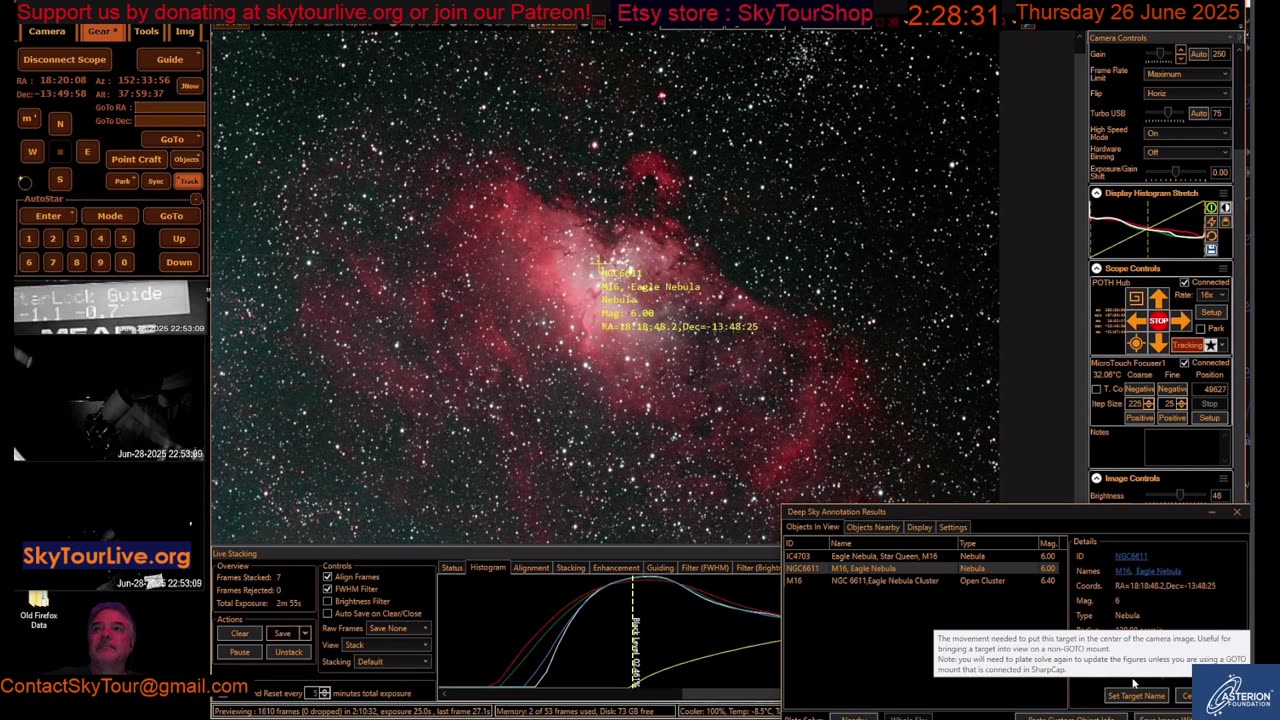Toggle the Align Frames checkbox
Screen dimensions: 1280x720
[328, 577]
